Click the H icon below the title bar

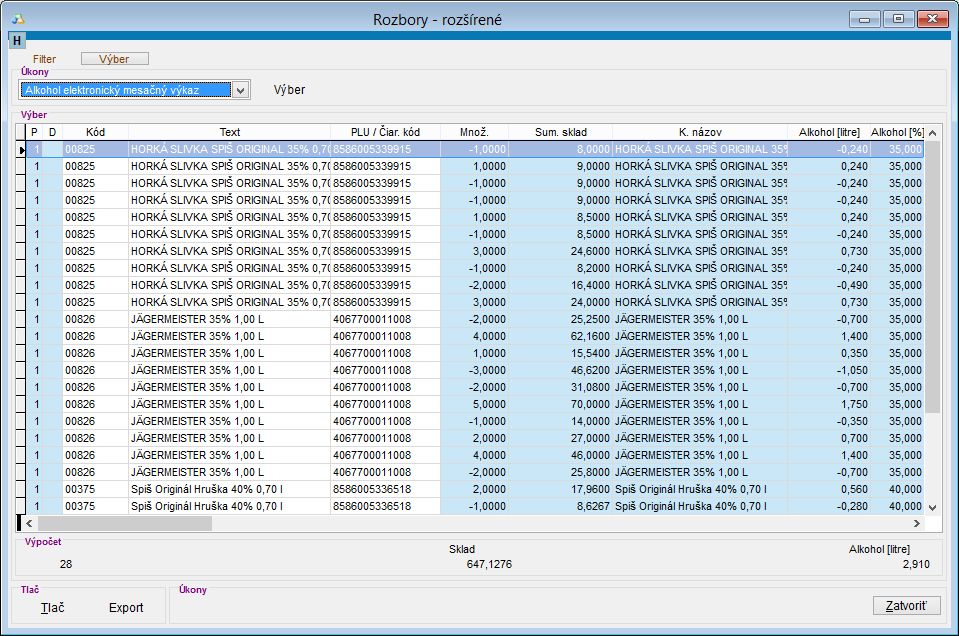(17, 40)
